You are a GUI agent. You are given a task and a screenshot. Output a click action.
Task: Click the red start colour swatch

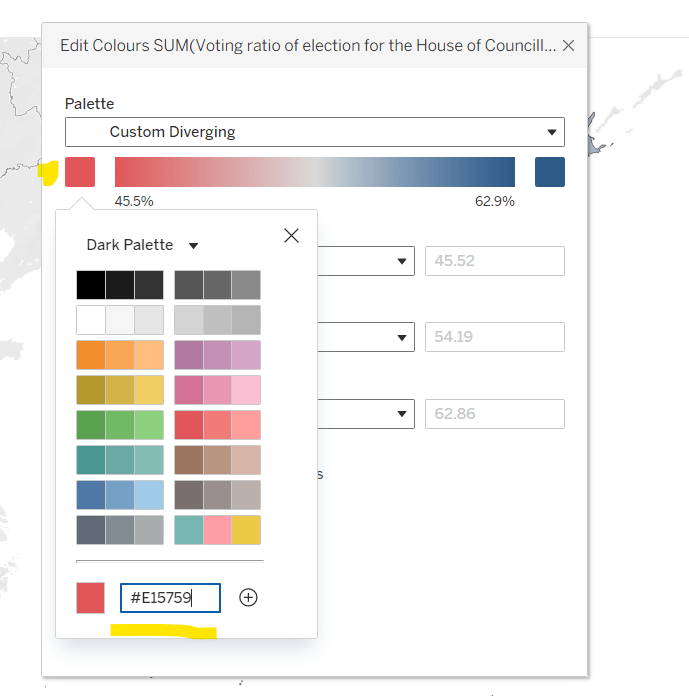(80, 172)
